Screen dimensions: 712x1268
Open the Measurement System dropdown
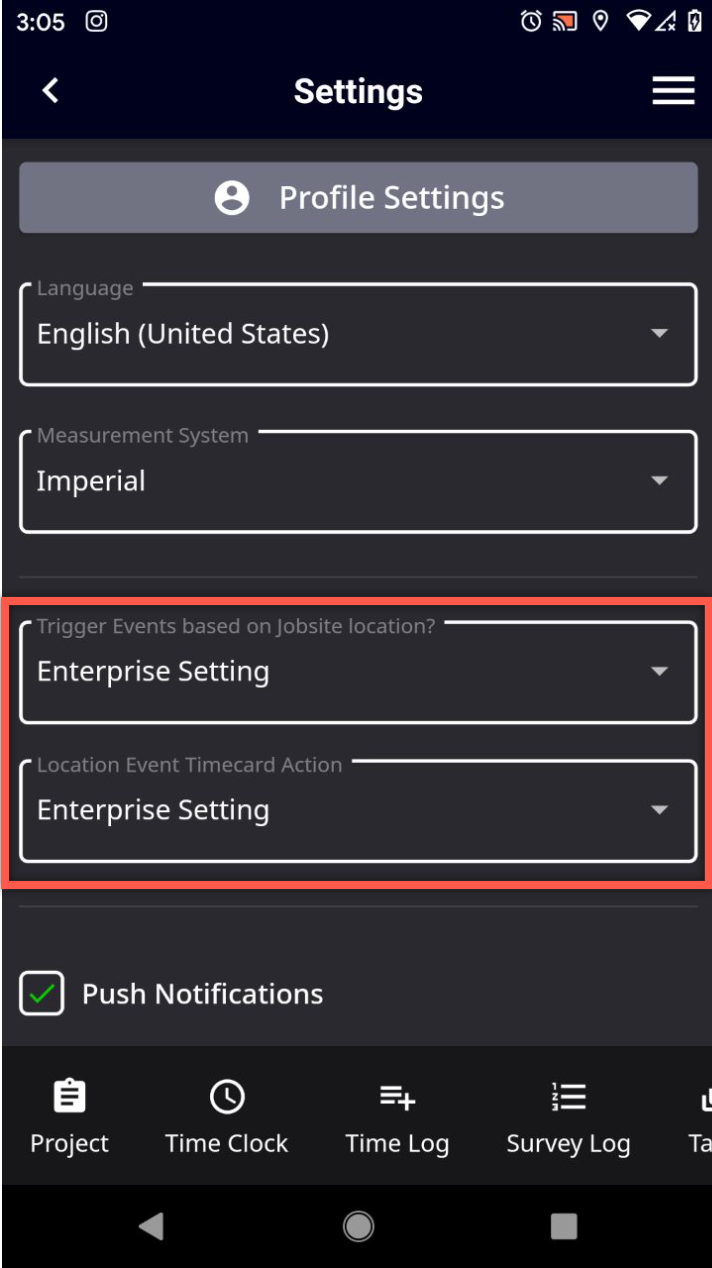[x=358, y=481]
